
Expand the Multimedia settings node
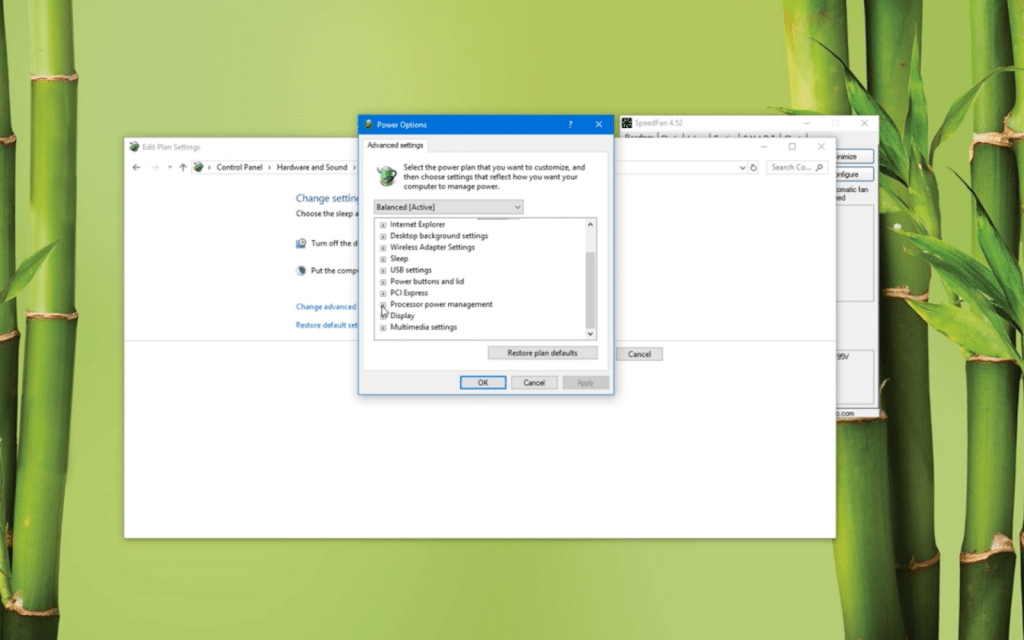click(x=383, y=328)
